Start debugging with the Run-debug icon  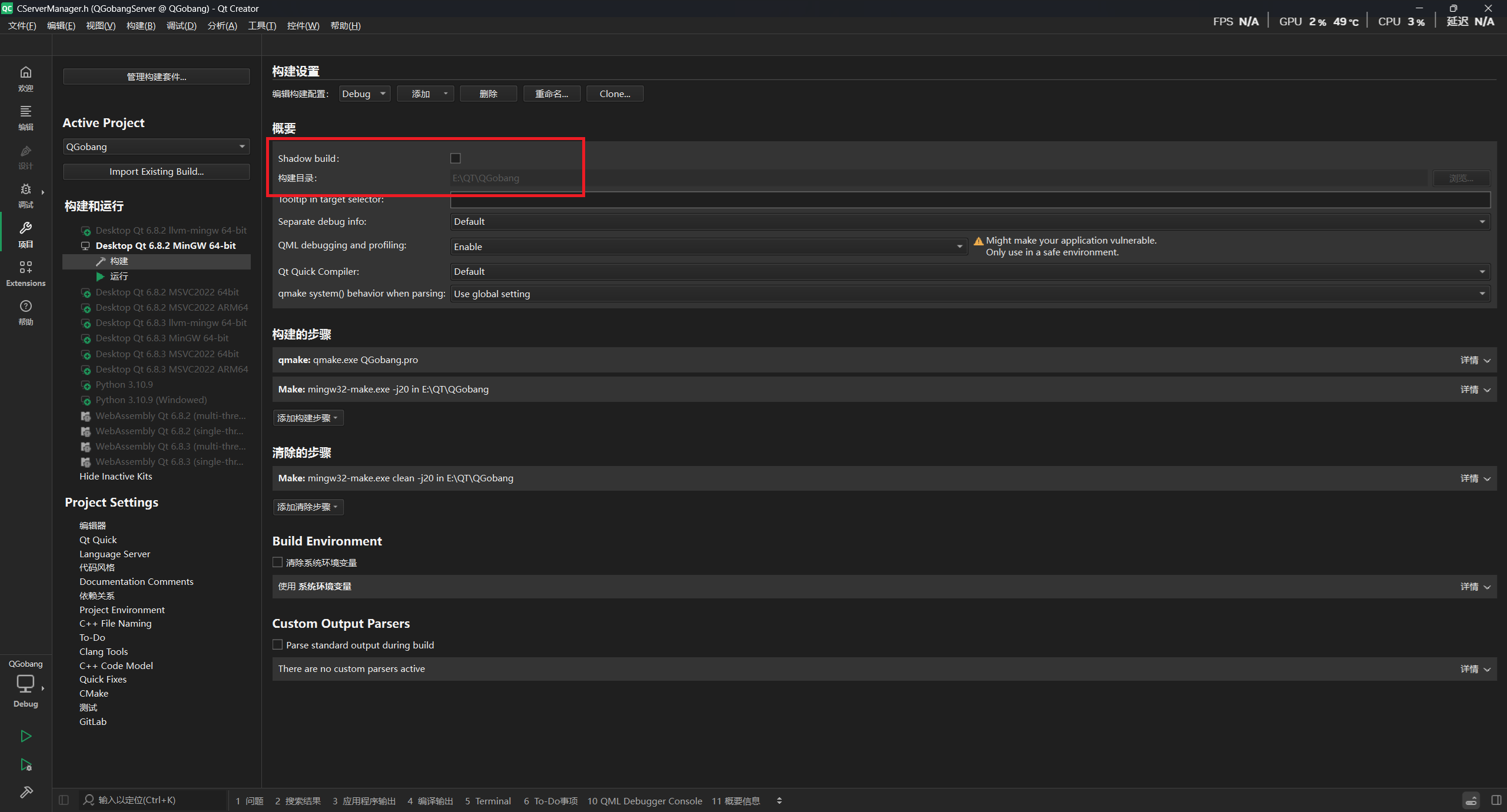click(x=26, y=764)
